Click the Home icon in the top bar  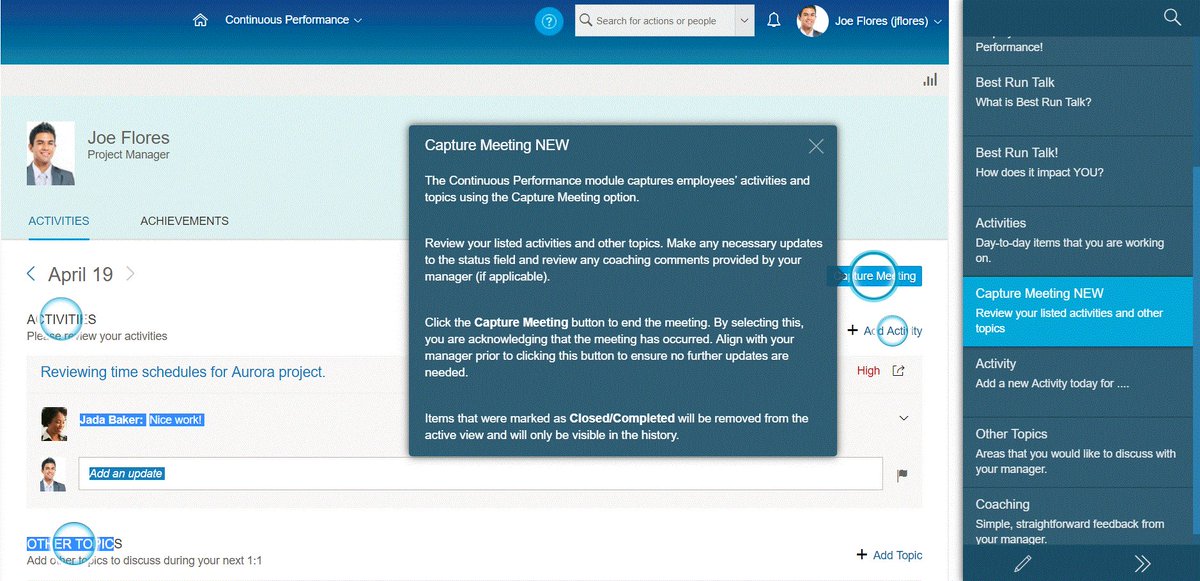[x=198, y=19]
